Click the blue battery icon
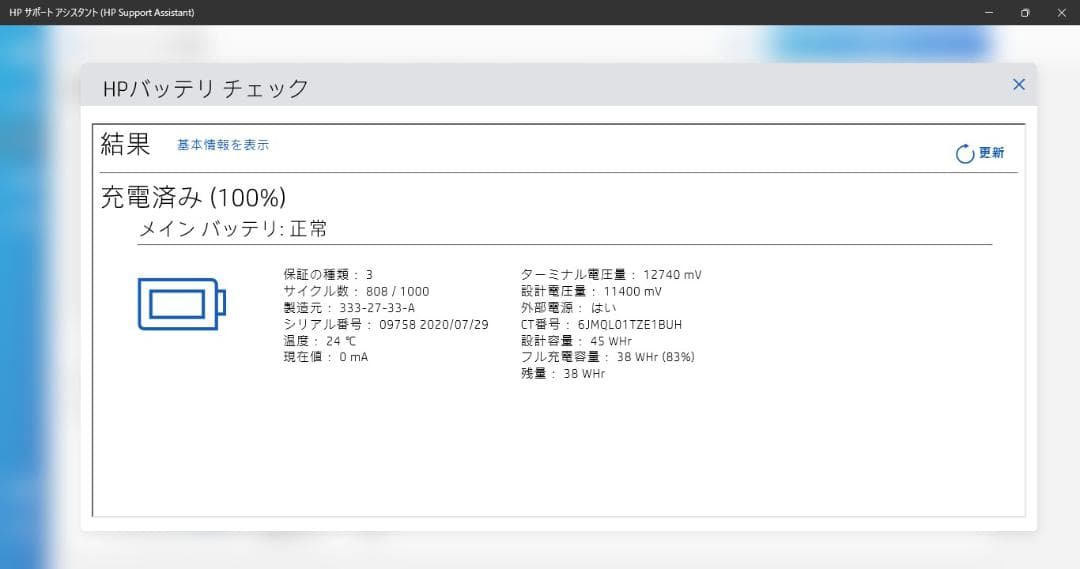1080x569 pixels. coord(182,304)
